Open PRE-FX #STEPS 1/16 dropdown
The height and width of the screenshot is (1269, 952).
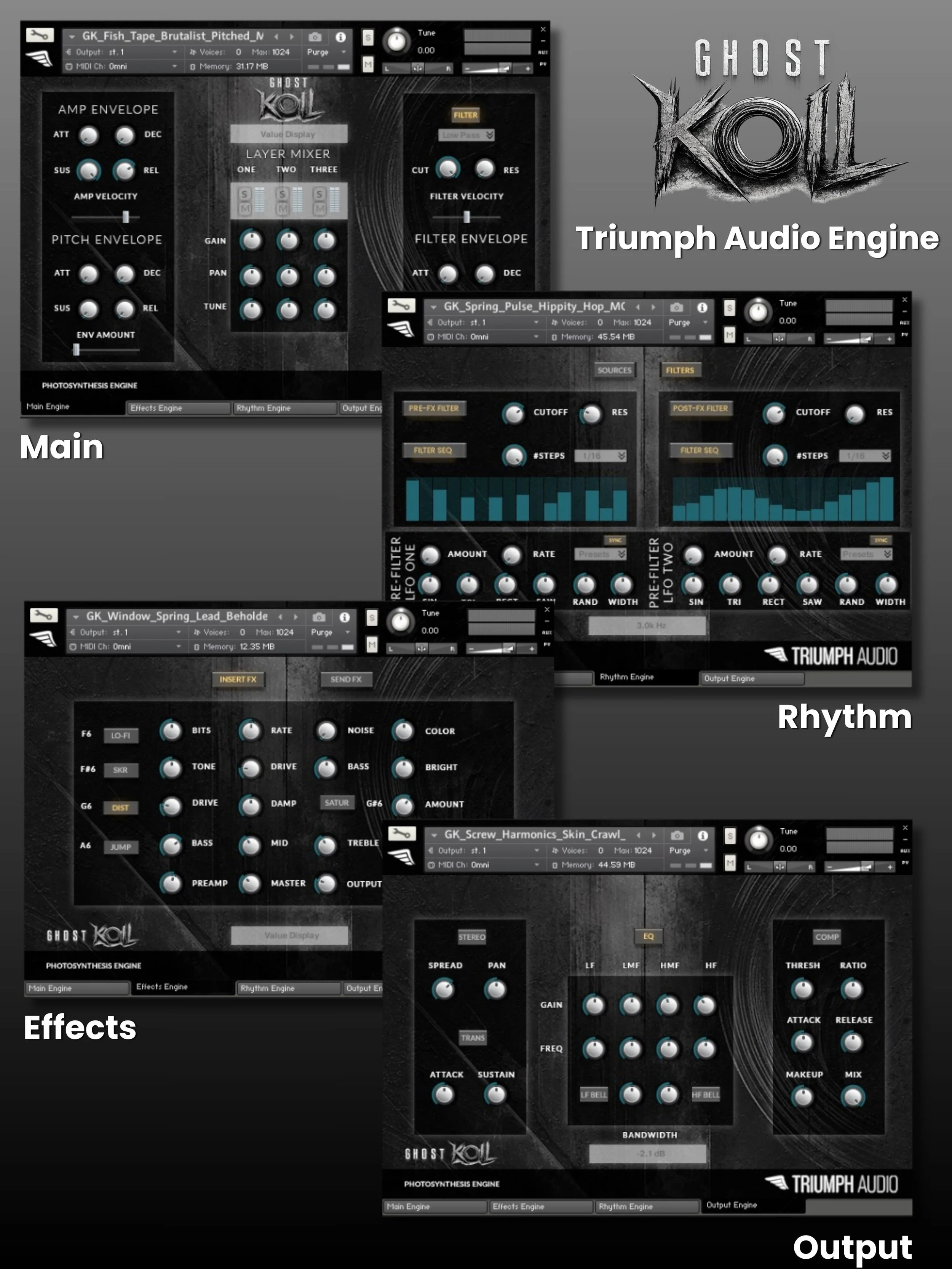pos(600,455)
